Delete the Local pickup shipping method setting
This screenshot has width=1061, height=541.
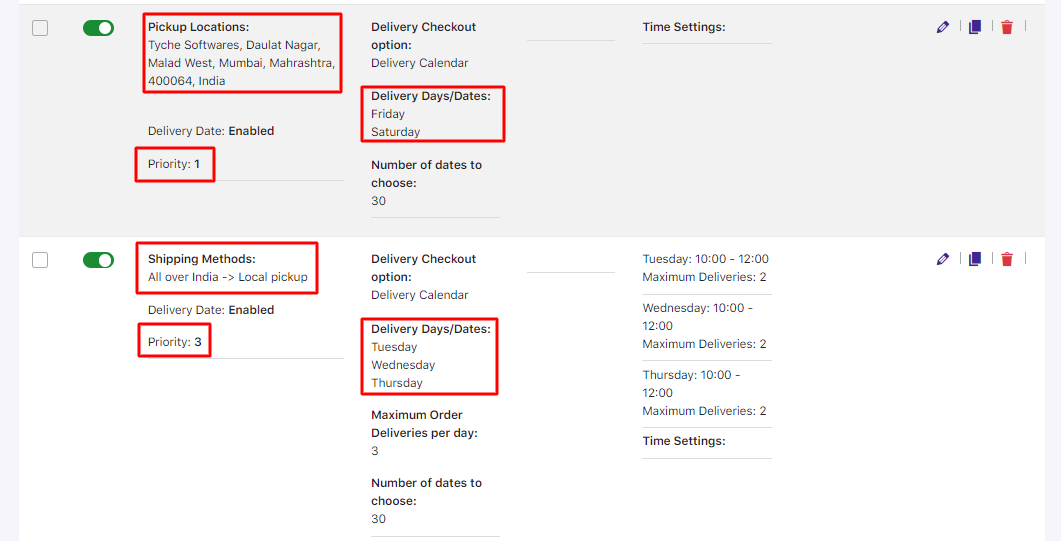pyautogui.click(x=1006, y=259)
